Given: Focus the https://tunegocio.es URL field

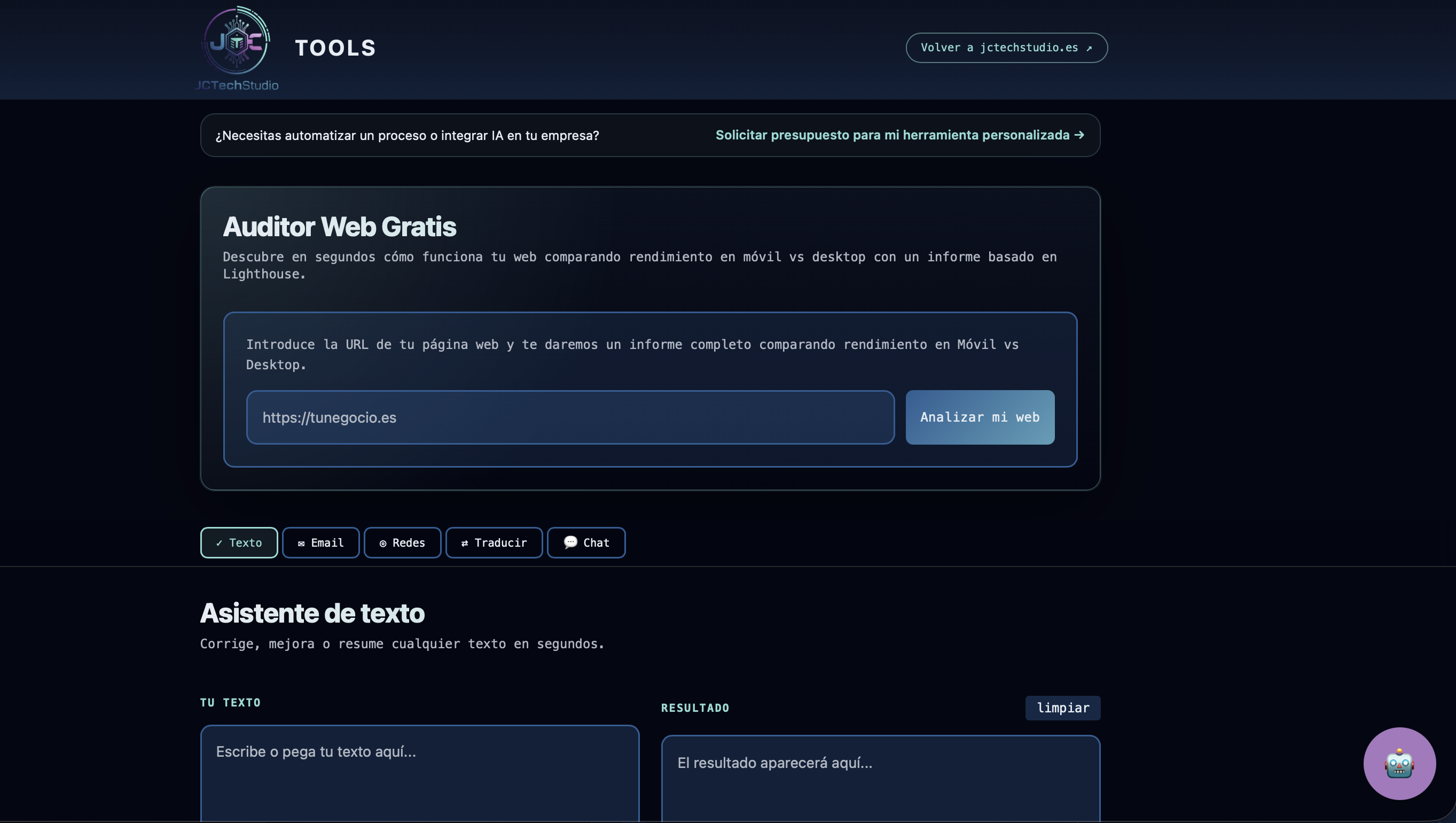Looking at the screenshot, I should point(570,417).
